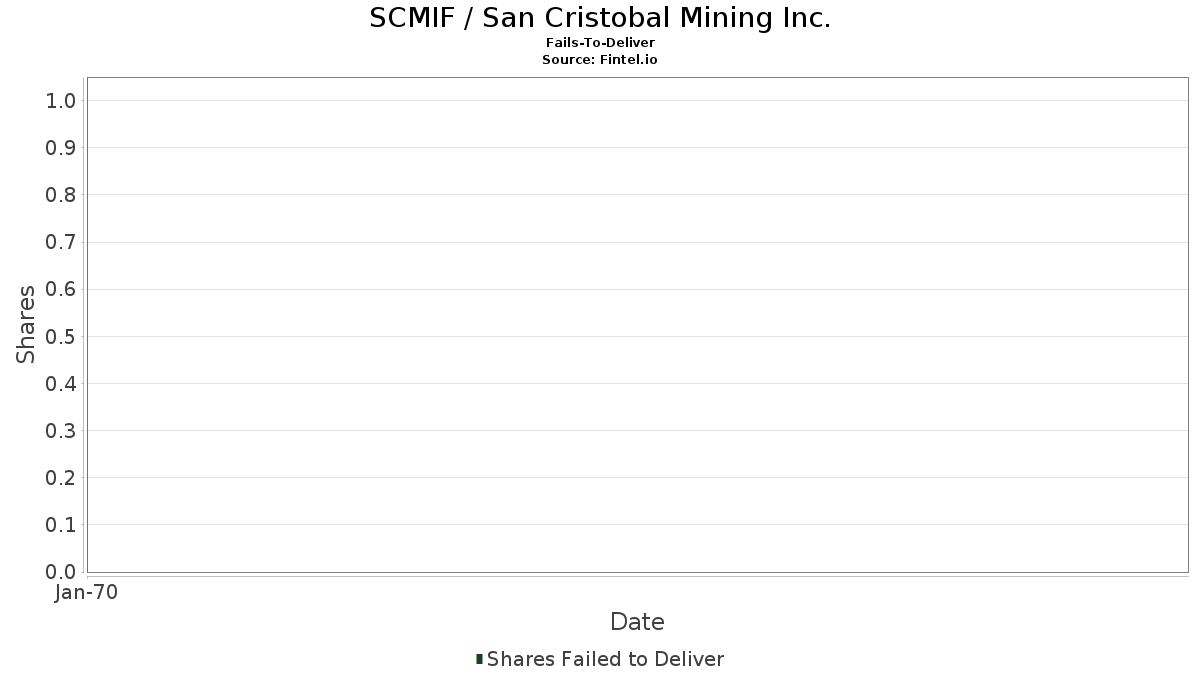This screenshot has height=675, width=1200.
Task: Click the green legend swatch
Action: 480,659
